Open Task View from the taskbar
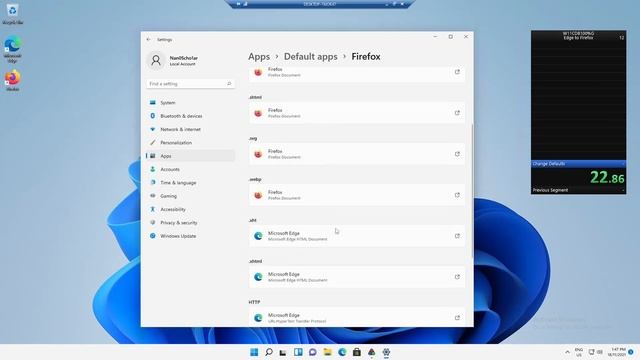This screenshot has height=360, width=640. pyautogui.click(x=283, y=352)
